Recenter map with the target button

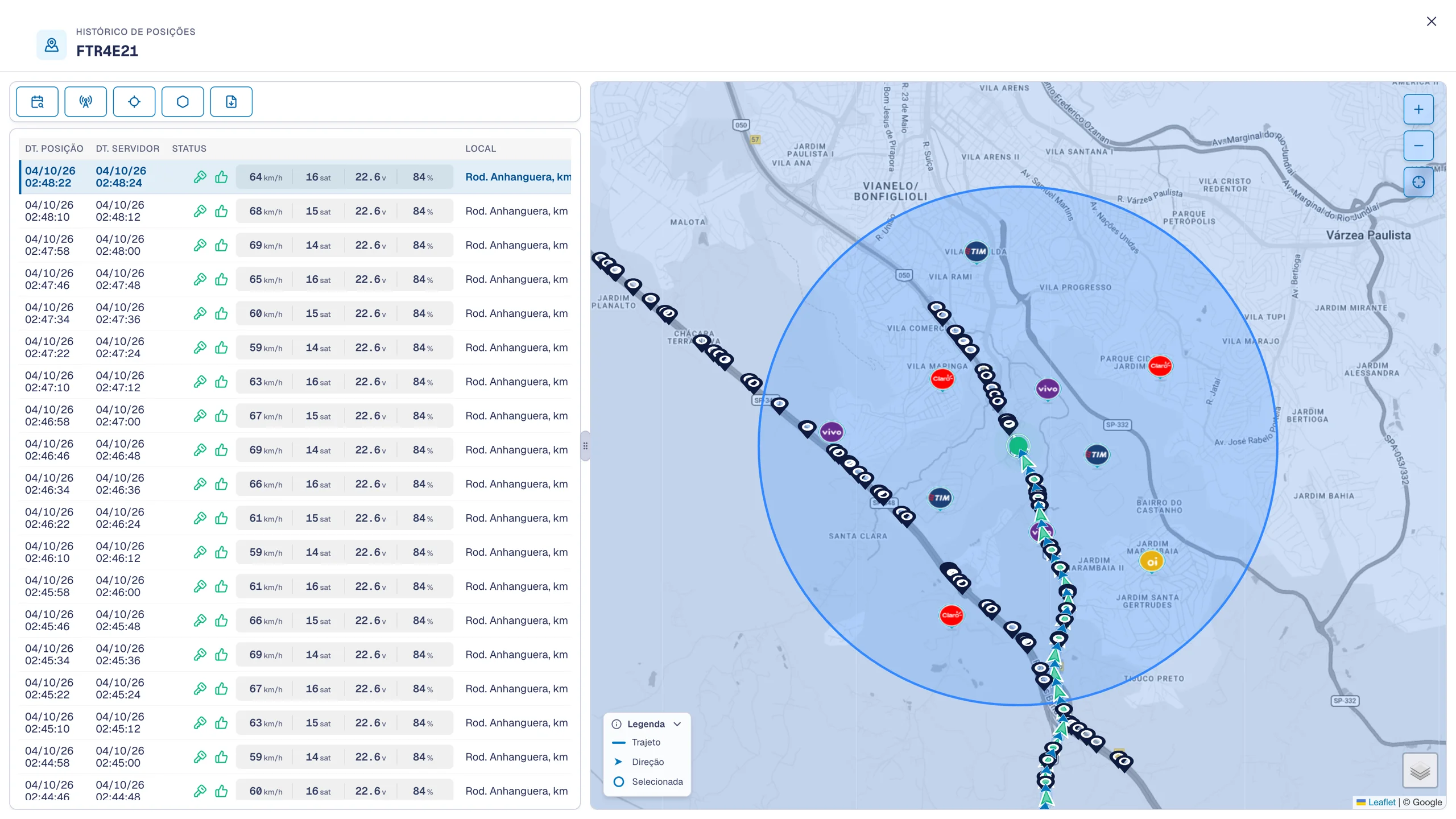[1418, 182]
